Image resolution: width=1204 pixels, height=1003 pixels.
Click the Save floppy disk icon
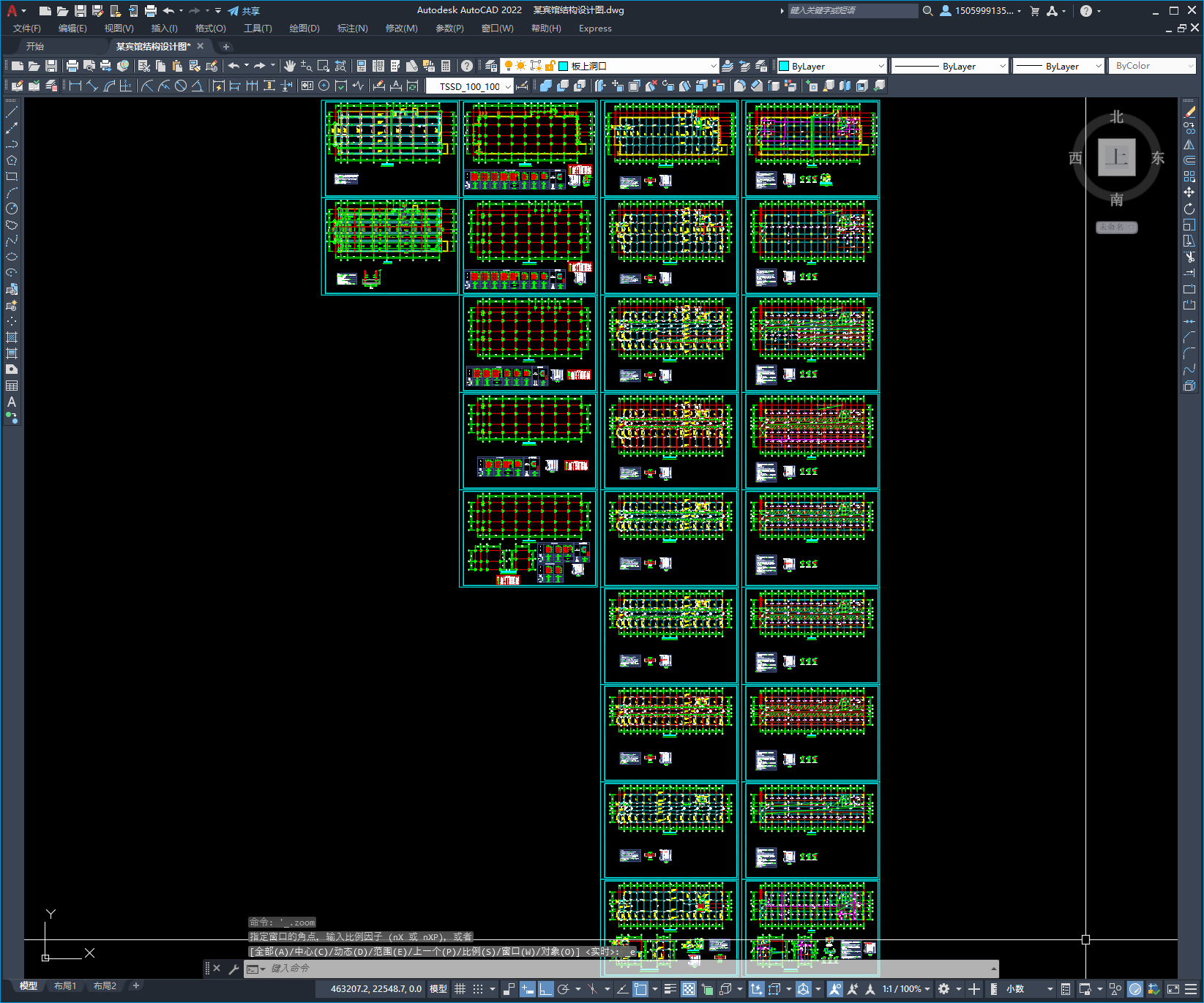(x=51, y=66)
